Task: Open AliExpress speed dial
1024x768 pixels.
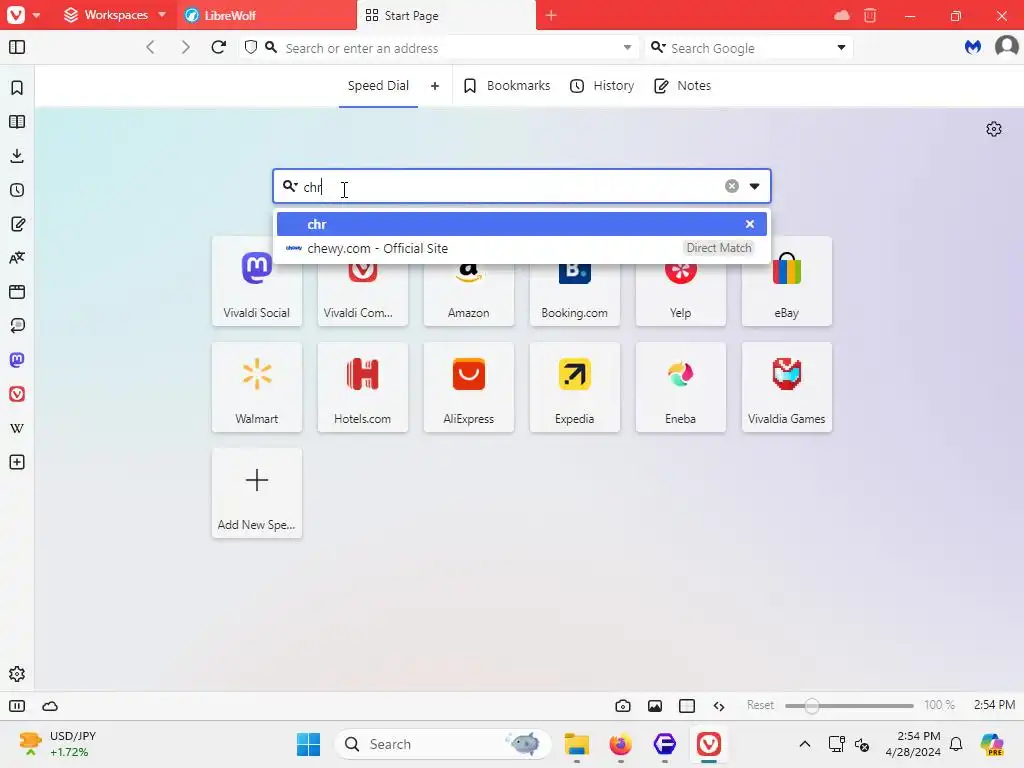Action: pos(468,387)
